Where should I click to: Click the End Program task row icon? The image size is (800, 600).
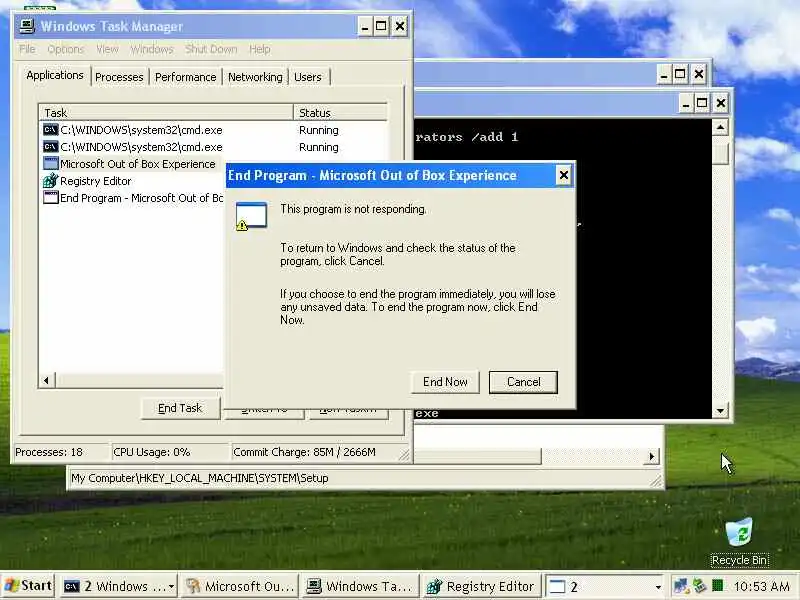point(51,197)
